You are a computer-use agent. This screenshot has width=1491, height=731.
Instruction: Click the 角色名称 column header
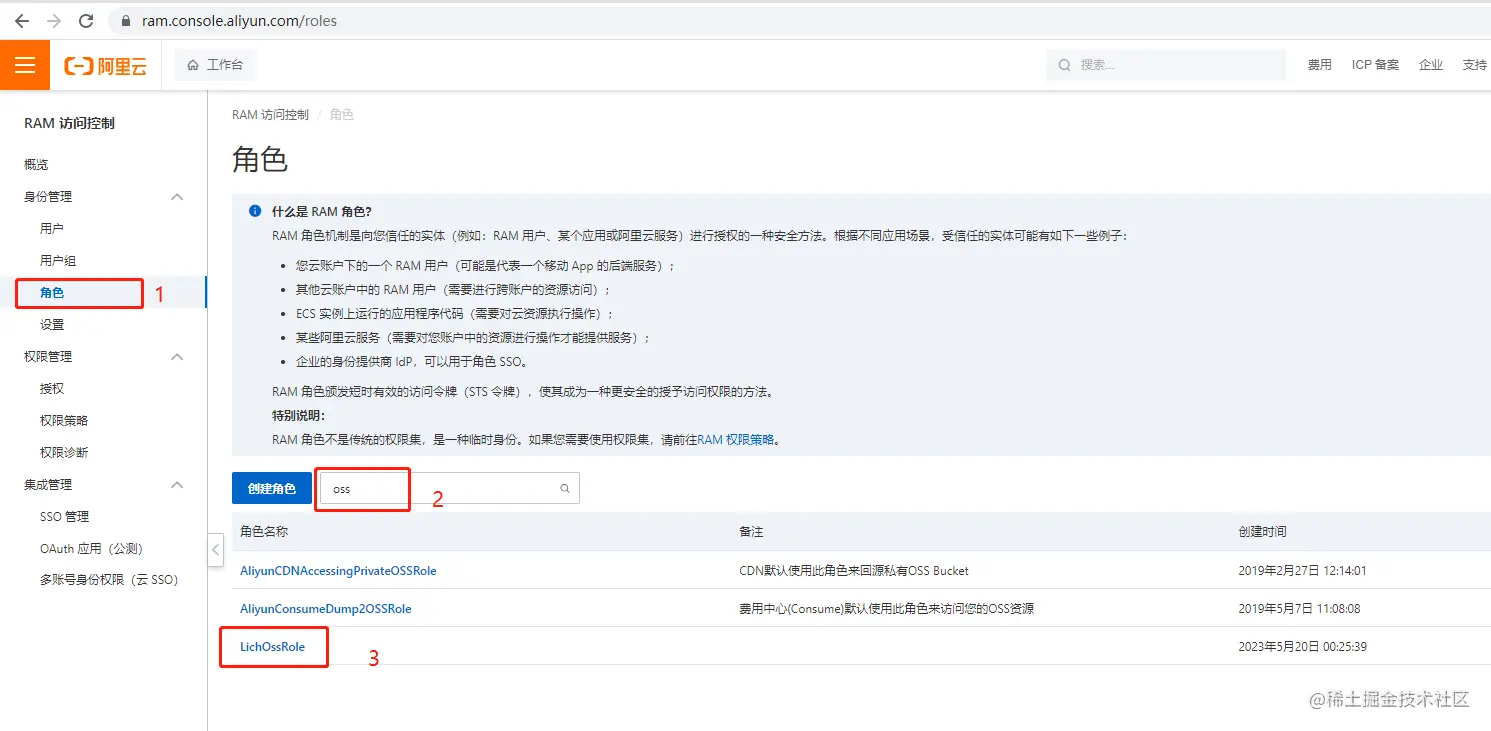point(264,532)
